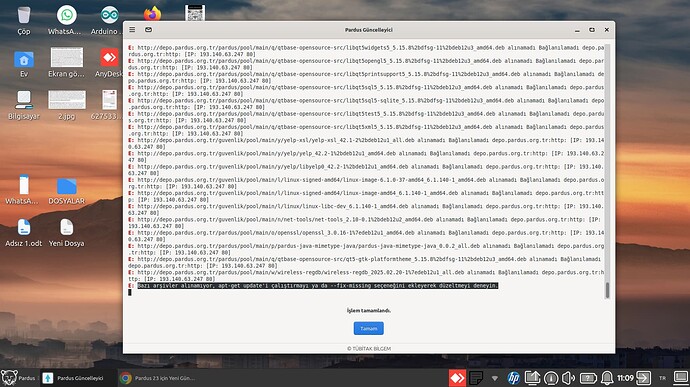Click the envelope icon in the title bar
This screenshot has width=690, height=387.
(x=148, y=29)
